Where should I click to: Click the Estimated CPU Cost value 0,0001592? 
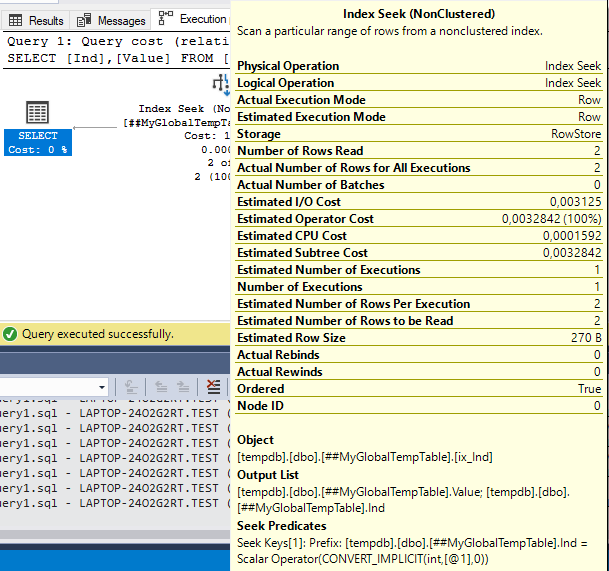point(572,236)
